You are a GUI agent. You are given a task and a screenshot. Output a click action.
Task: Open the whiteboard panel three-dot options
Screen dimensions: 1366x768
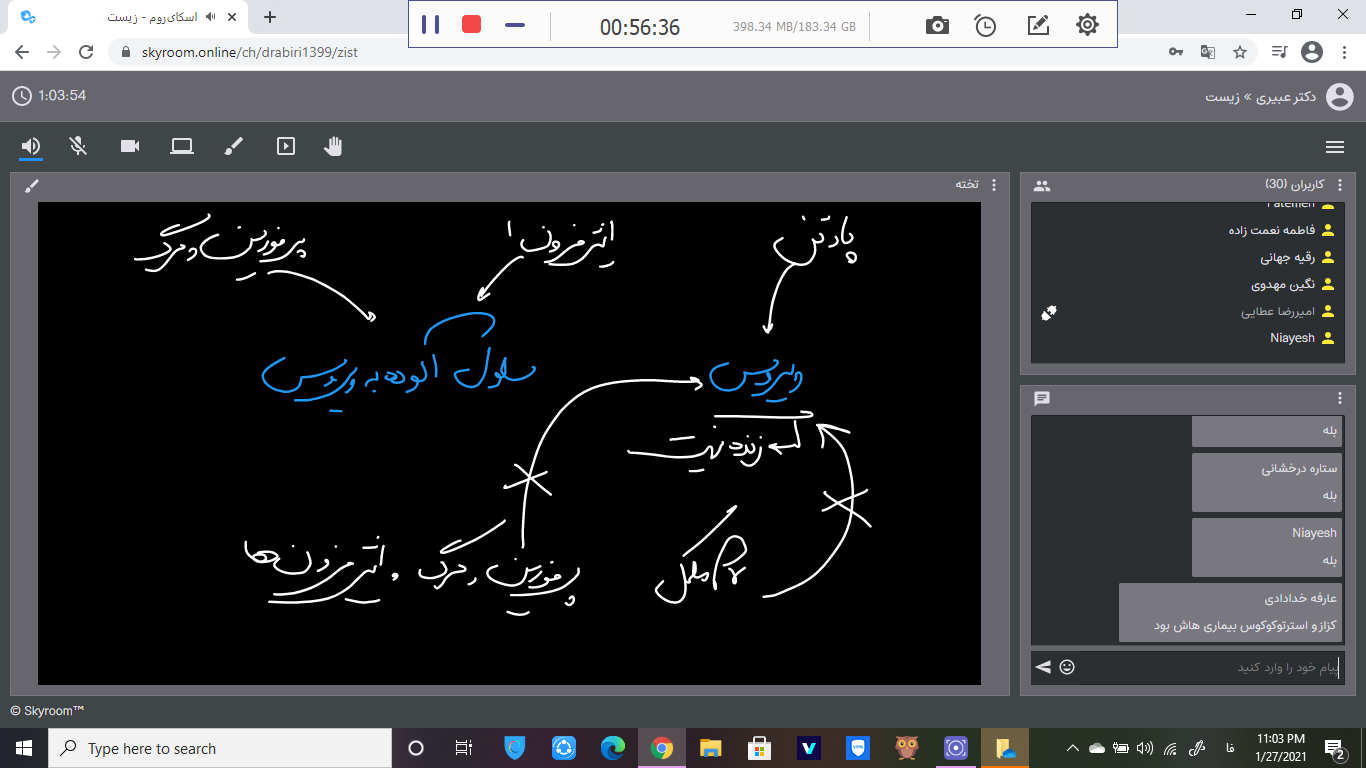click(x=993, y=185)
